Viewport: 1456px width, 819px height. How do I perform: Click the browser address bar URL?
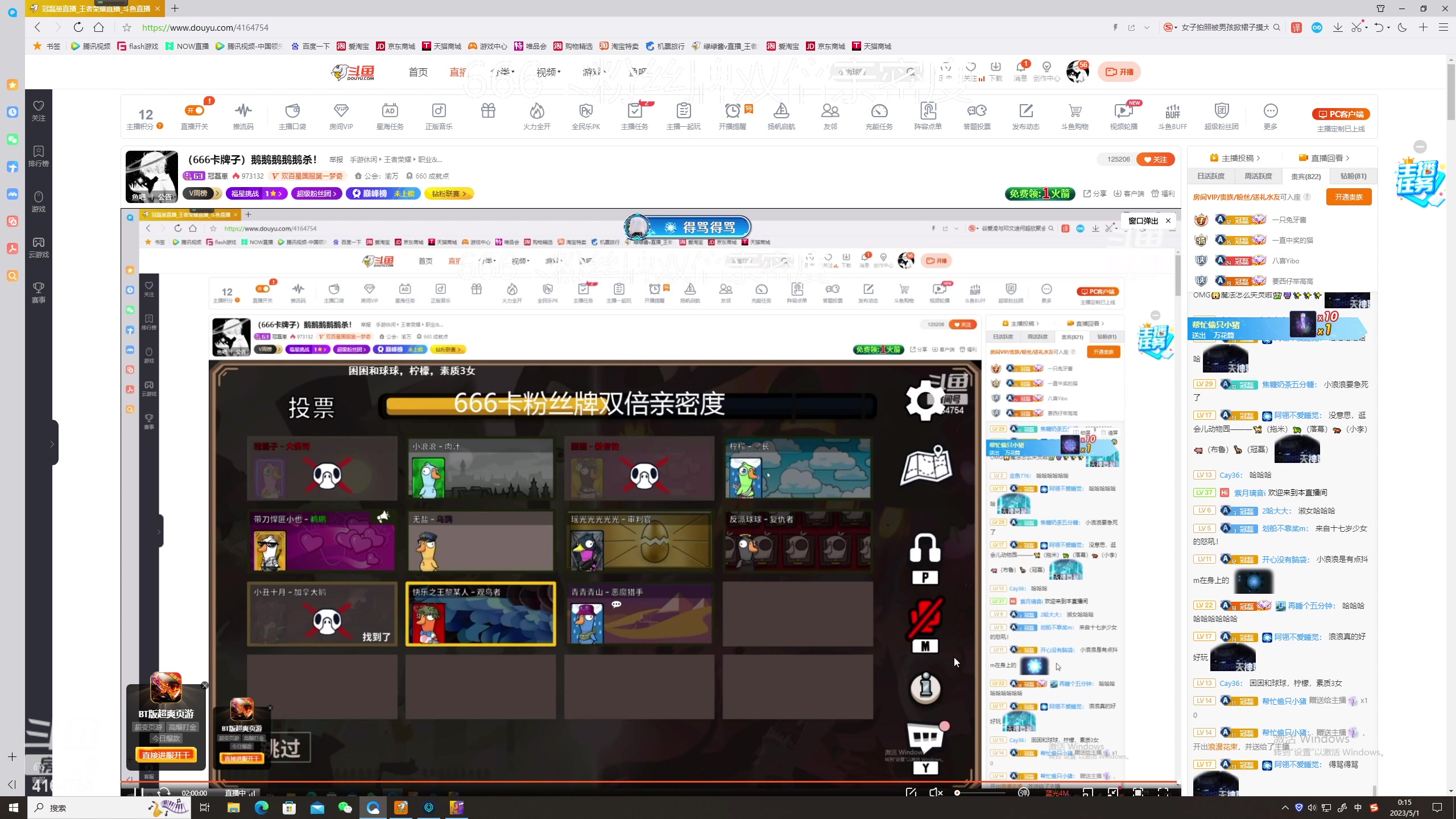[x=205, y=27]
